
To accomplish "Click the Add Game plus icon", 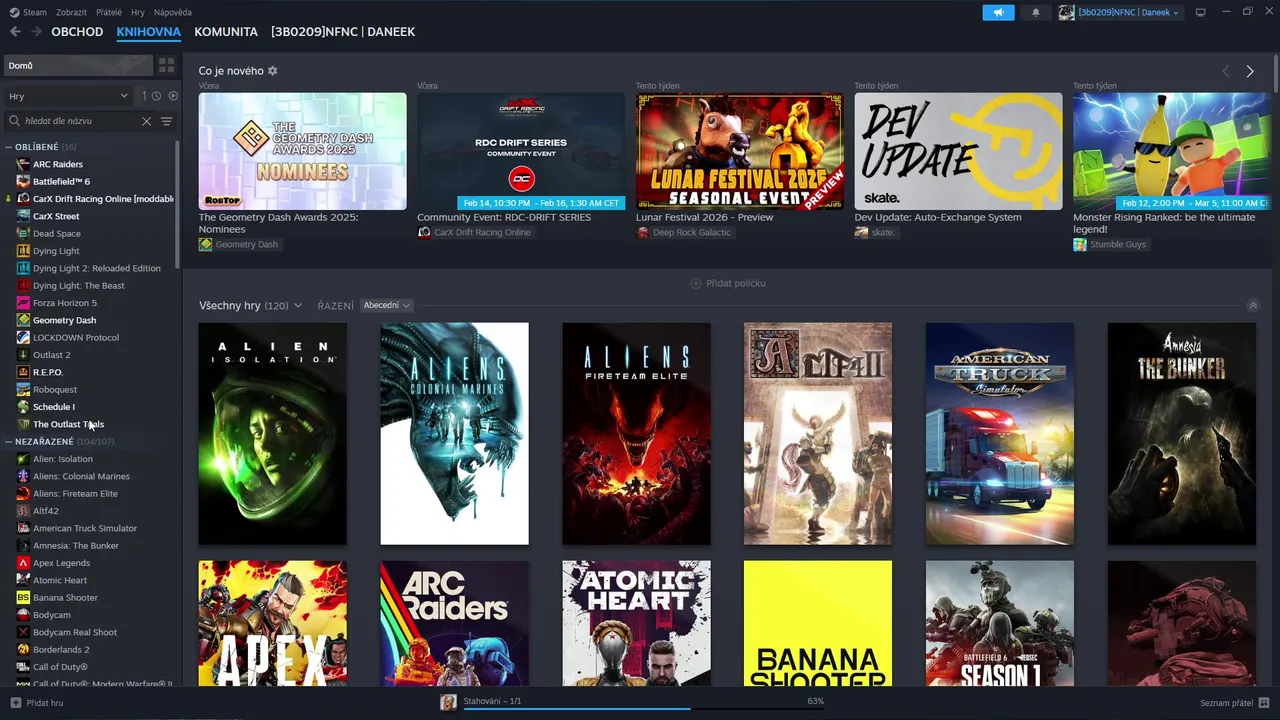I will click(15, 703).
